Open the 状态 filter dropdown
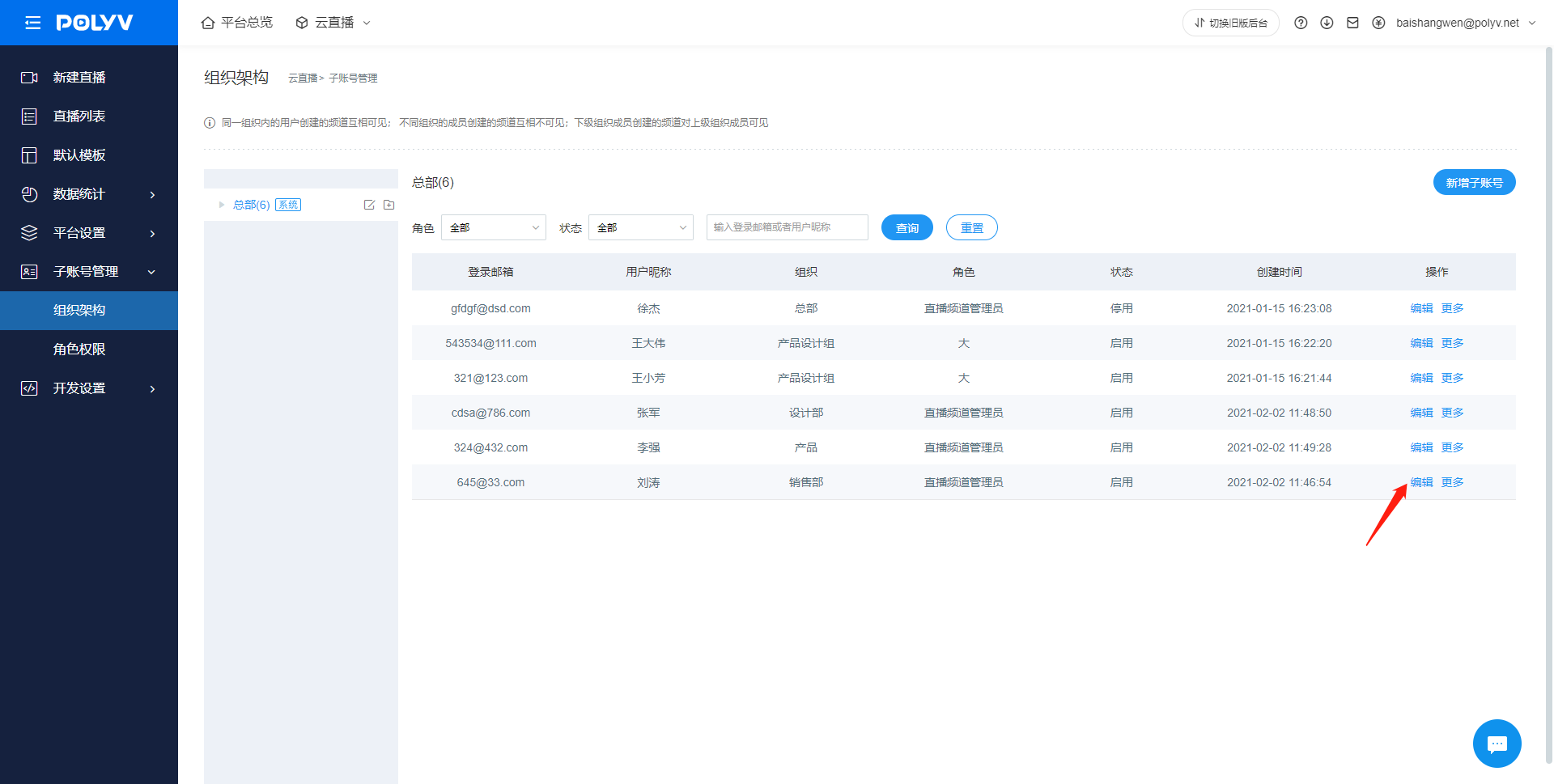Image resolution: width=1554 pixels, height=784 pixels. click(641, 227)
